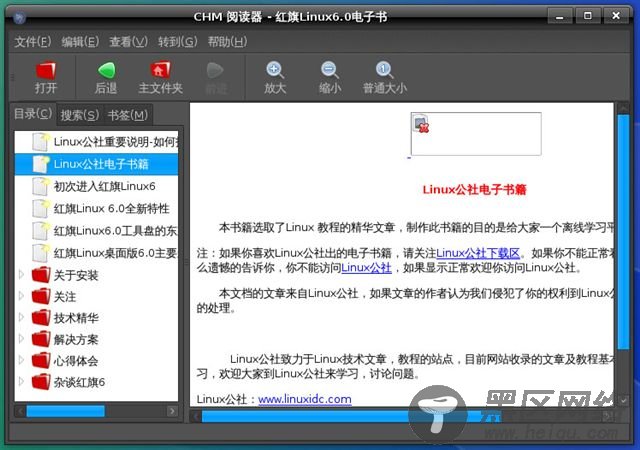Viewport: 640px width, 450px height.
Task: Open the 帮助(H) menu
Action: [x=227, y=42]
